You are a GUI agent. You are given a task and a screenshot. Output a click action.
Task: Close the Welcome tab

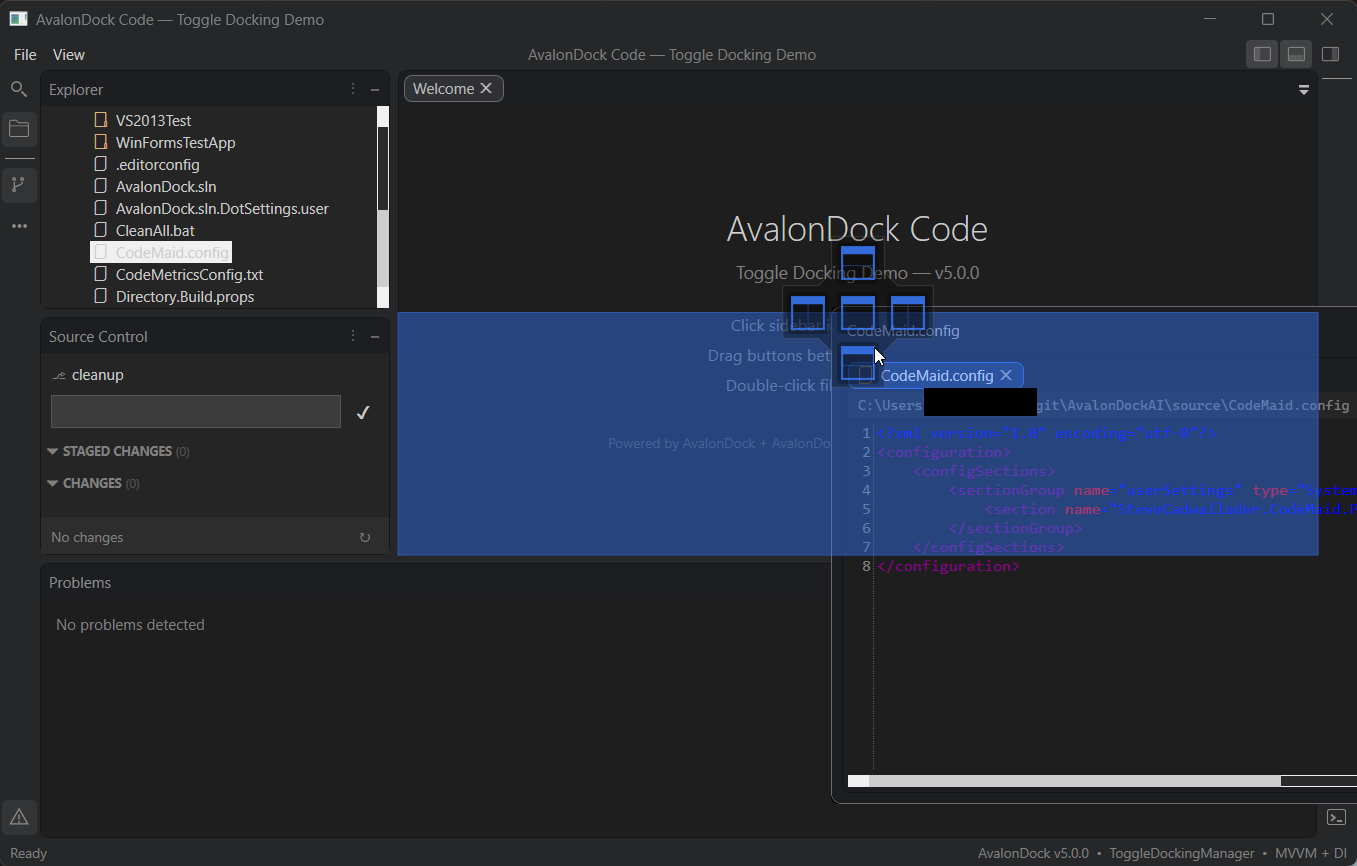[x=486, y=88]
